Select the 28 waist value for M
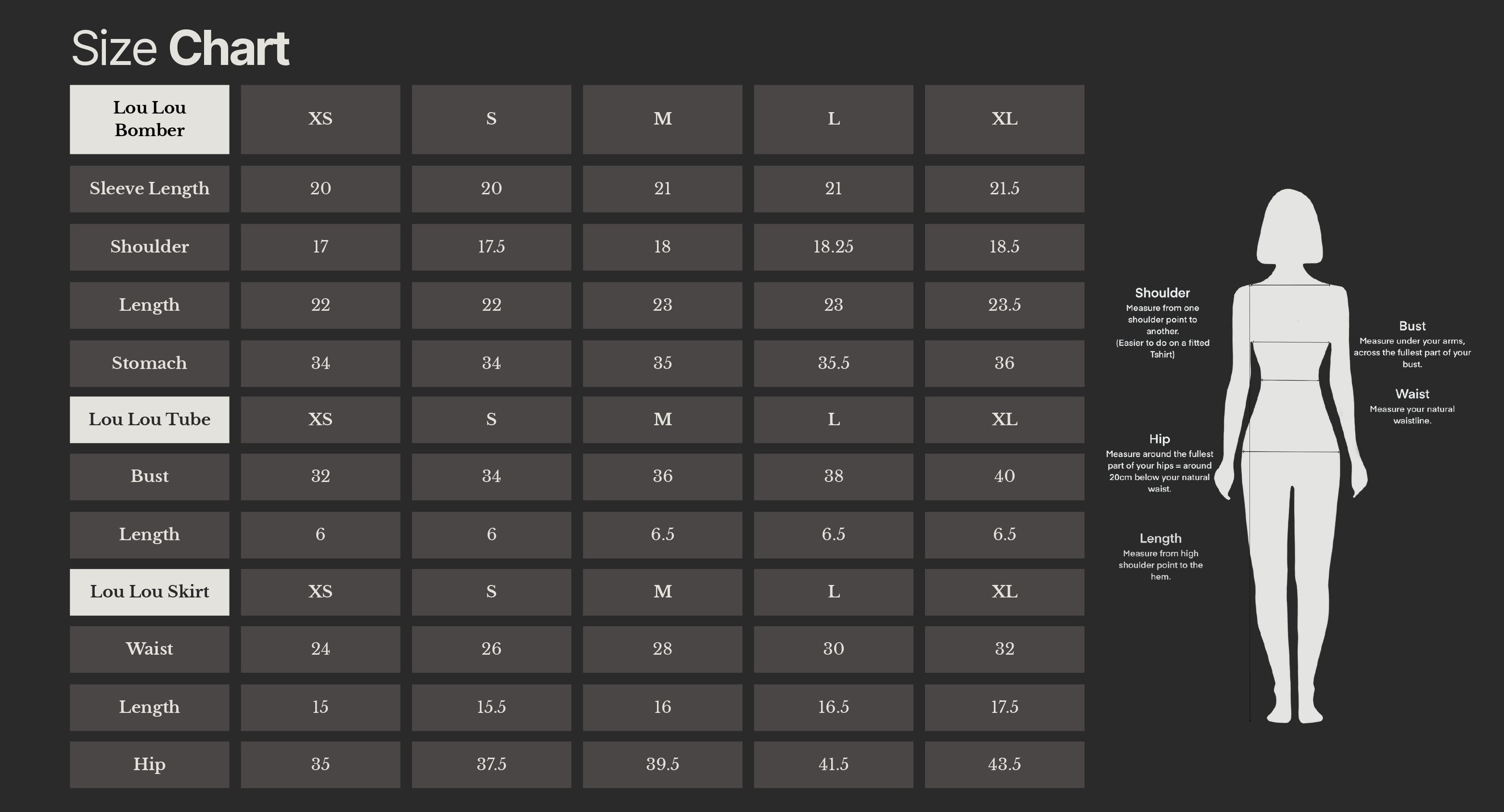 click(x=662, y=648)
